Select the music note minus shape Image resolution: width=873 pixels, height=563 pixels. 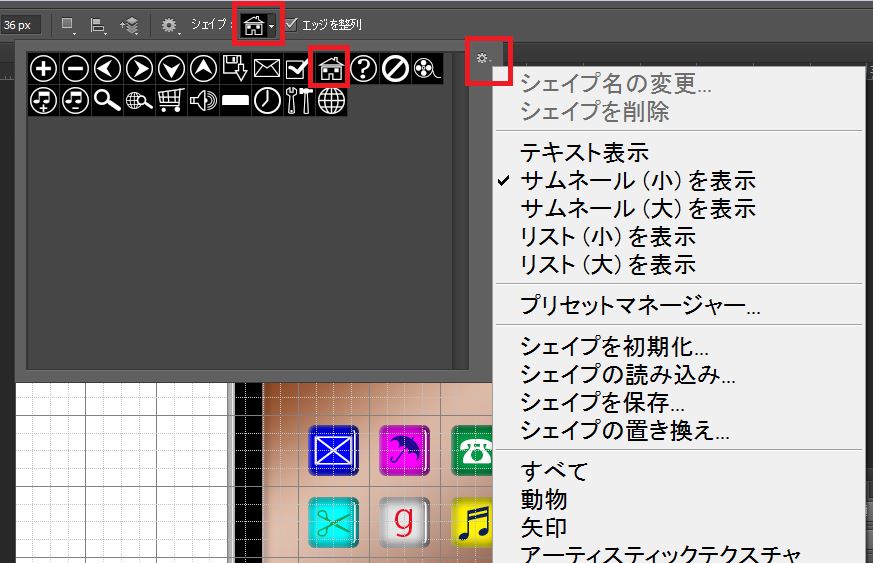click(76, 101)
